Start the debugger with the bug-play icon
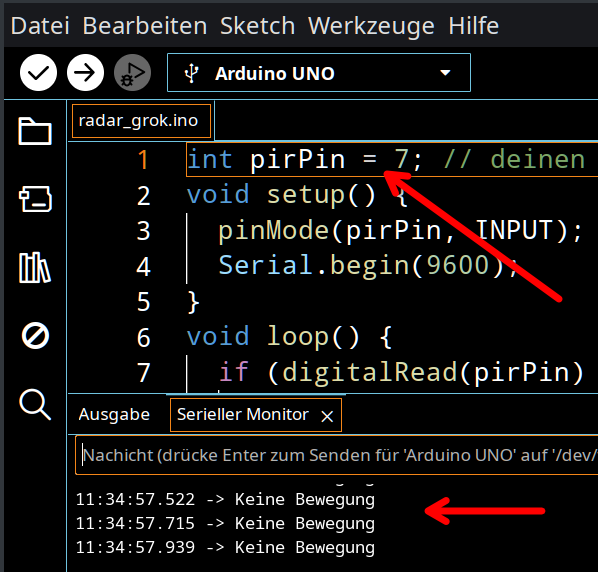598x572 pixels. (x=132, y=72)
